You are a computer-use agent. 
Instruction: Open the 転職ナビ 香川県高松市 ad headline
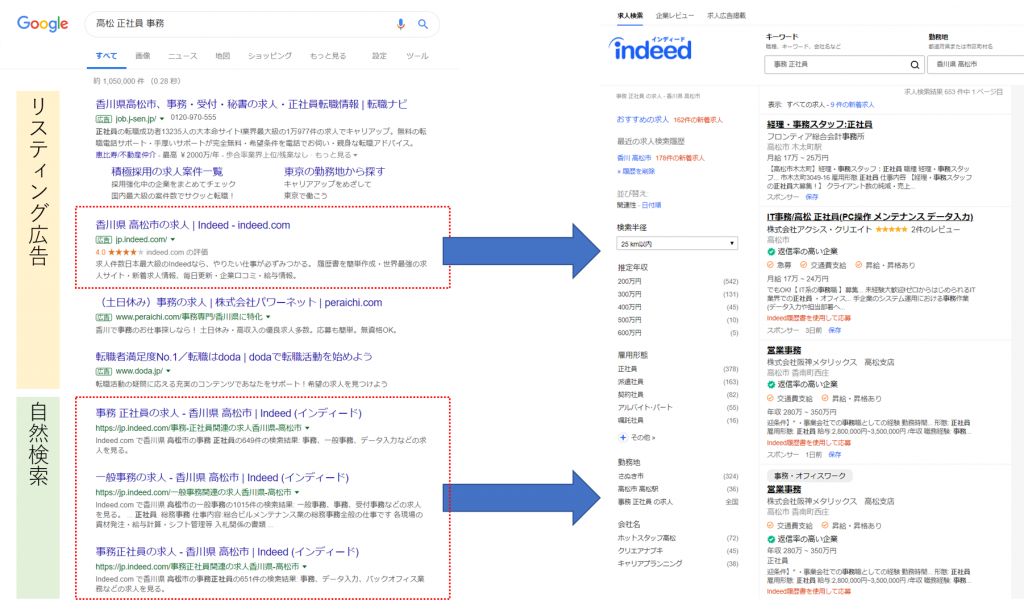tap(251, 104)
